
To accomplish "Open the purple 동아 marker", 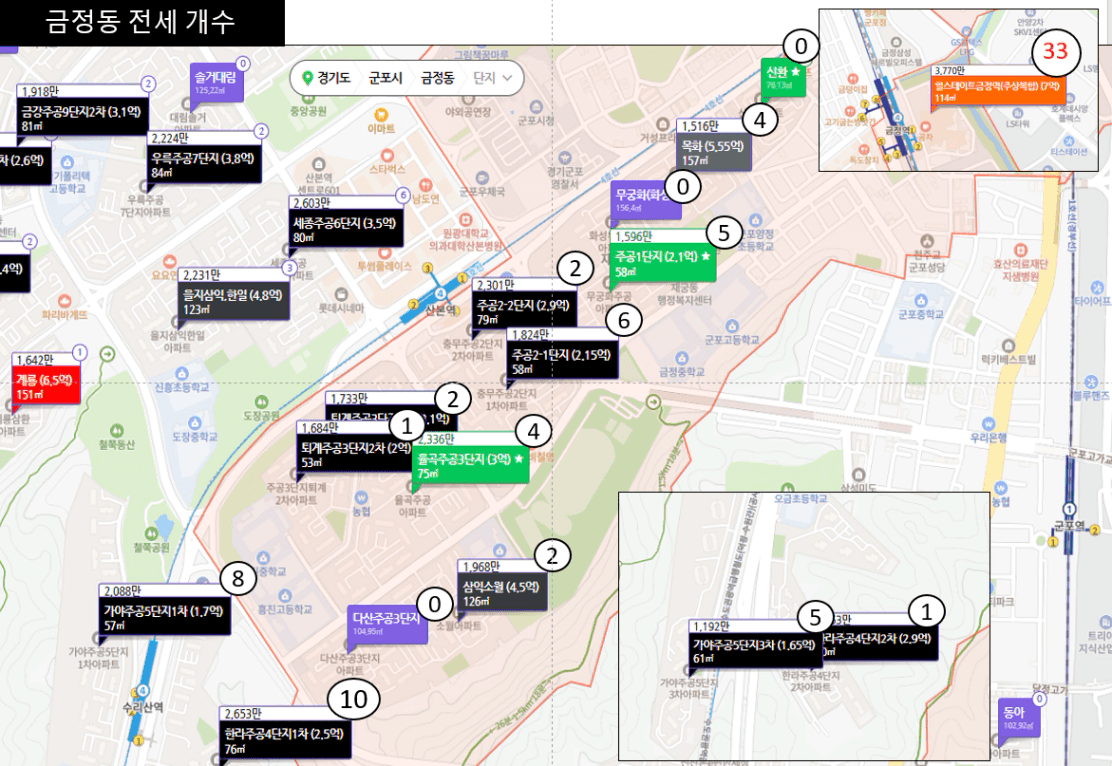I will (x=1018, y=718).
